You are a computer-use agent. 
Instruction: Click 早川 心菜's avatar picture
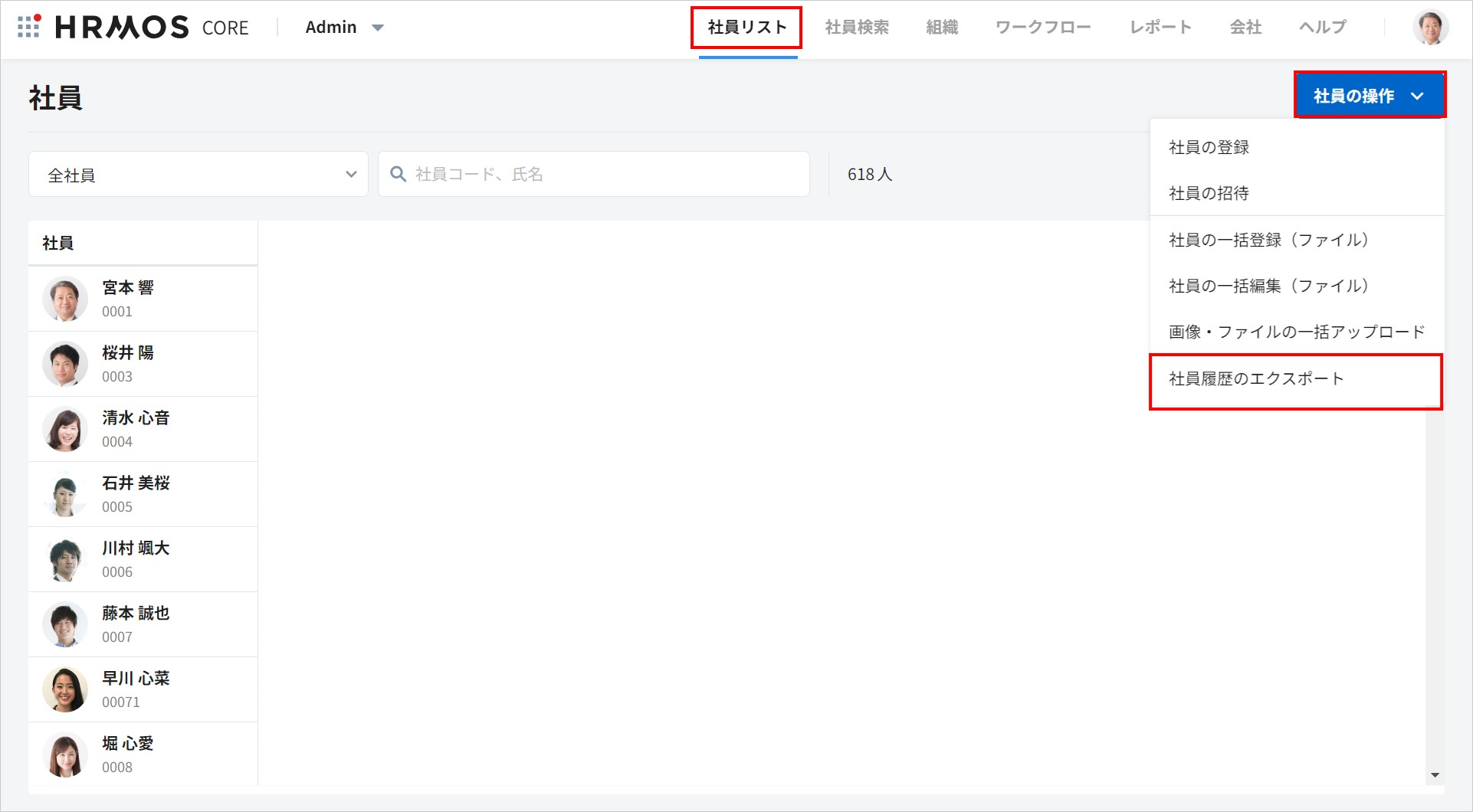click(x=65, y=689)
